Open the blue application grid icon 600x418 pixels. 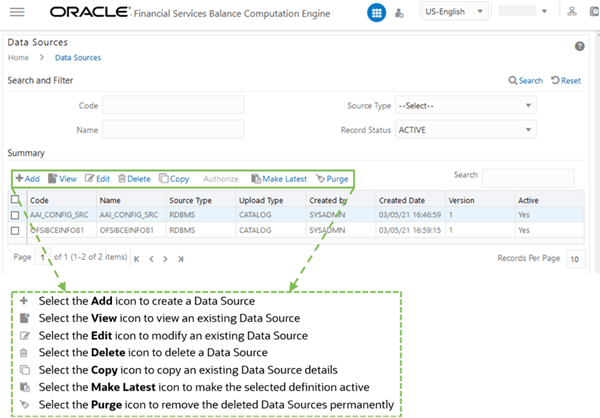[376, 13]
